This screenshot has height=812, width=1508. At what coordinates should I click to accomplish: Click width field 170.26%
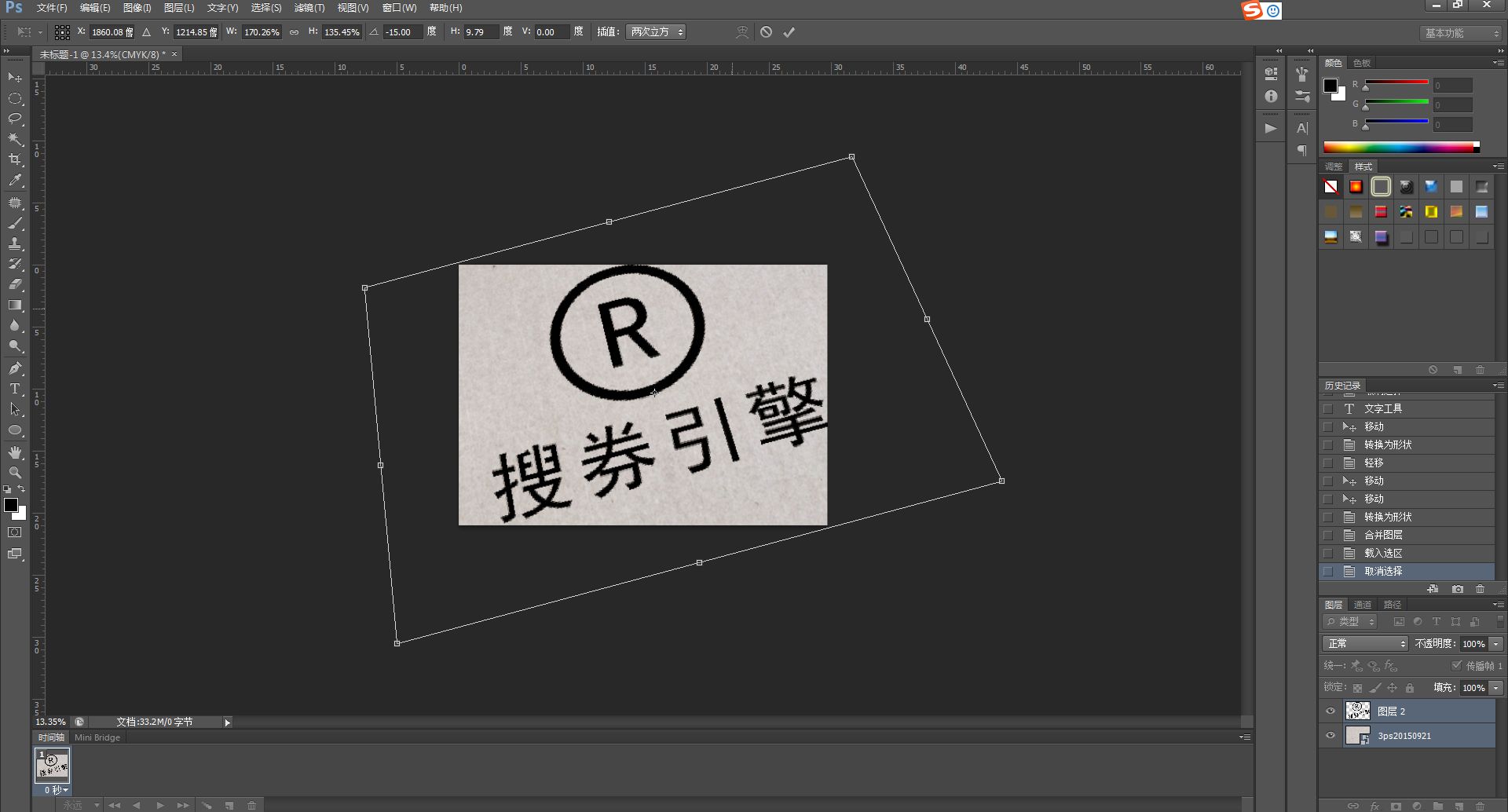point(262,32)
